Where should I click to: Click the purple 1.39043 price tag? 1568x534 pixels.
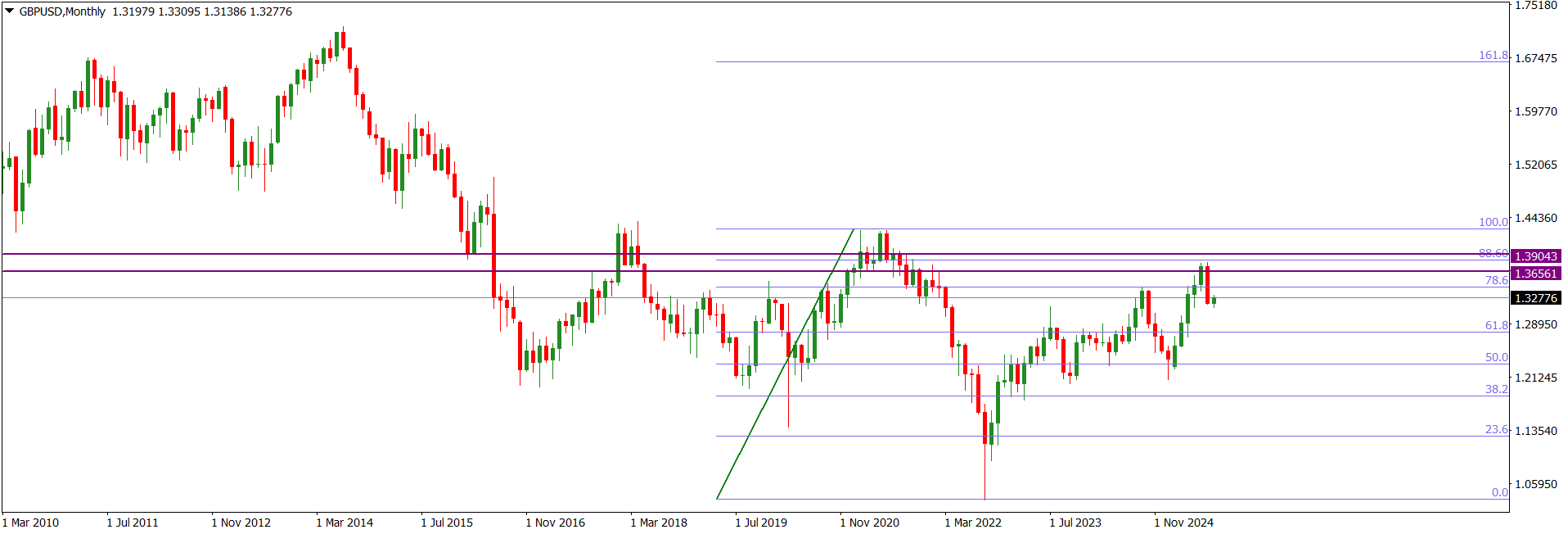(x=1535, y=256)
